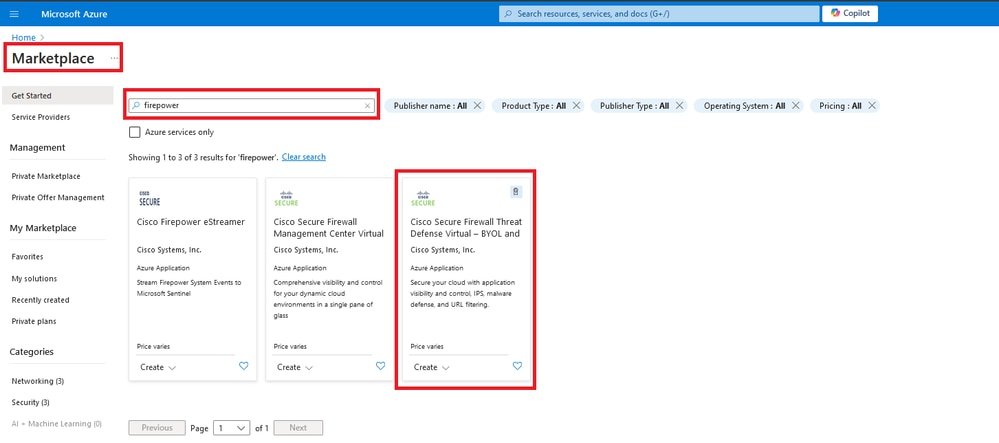Open Service Providers in the sidebar
999x443 pixels.
tap(41, 117)
